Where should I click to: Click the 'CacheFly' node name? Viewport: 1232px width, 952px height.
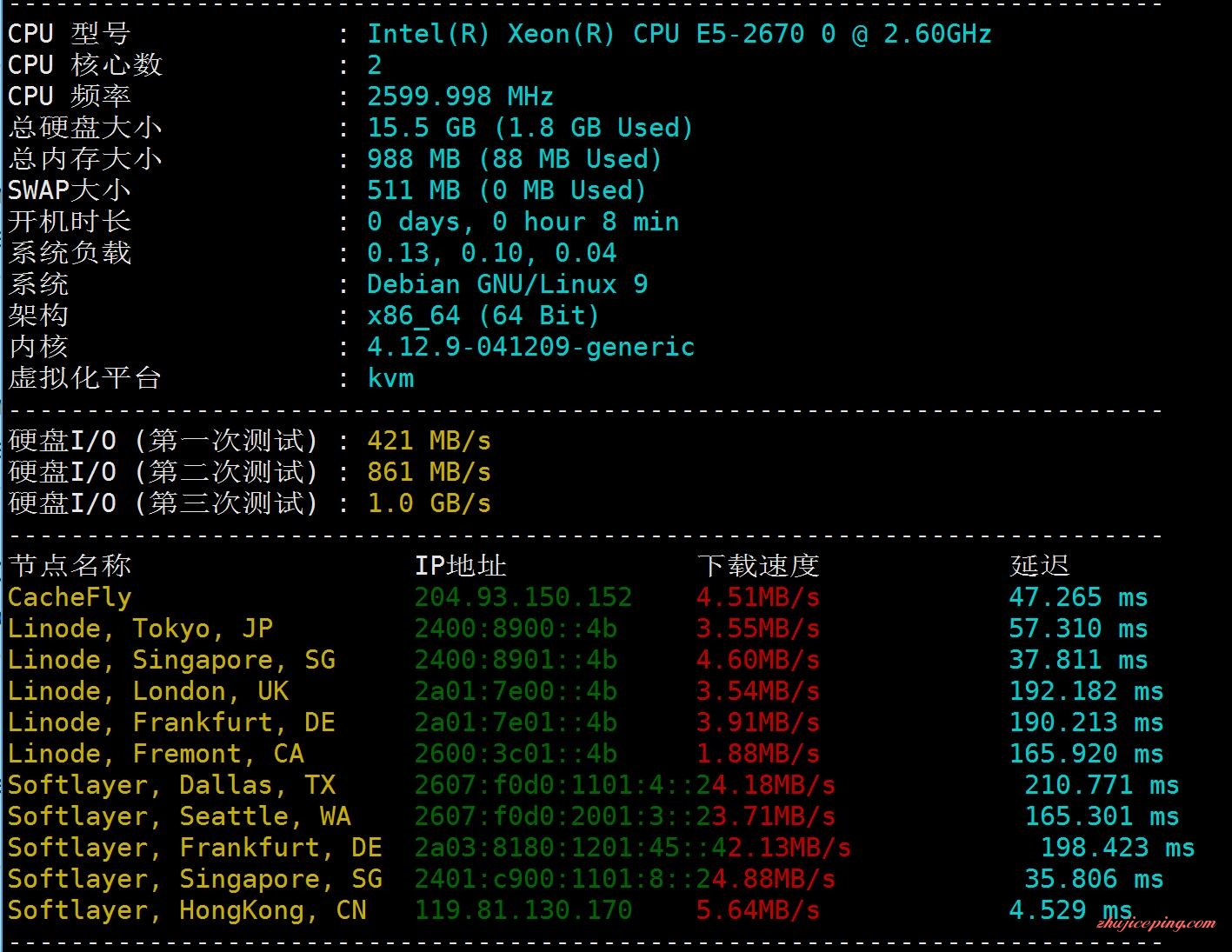click(x=70, y=597)
